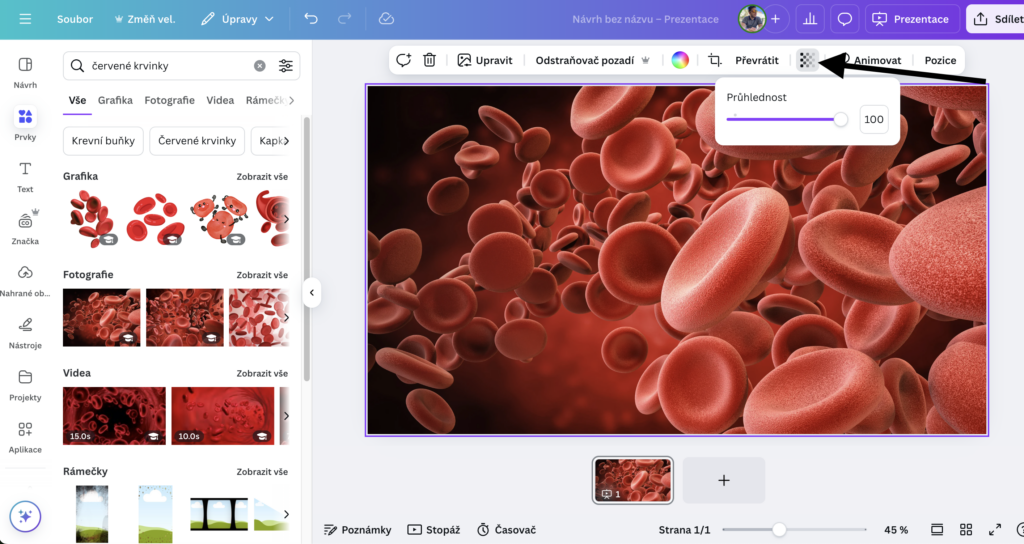
Task: Open Poznámky notes at bottom
Action: (x=357, y=530)
